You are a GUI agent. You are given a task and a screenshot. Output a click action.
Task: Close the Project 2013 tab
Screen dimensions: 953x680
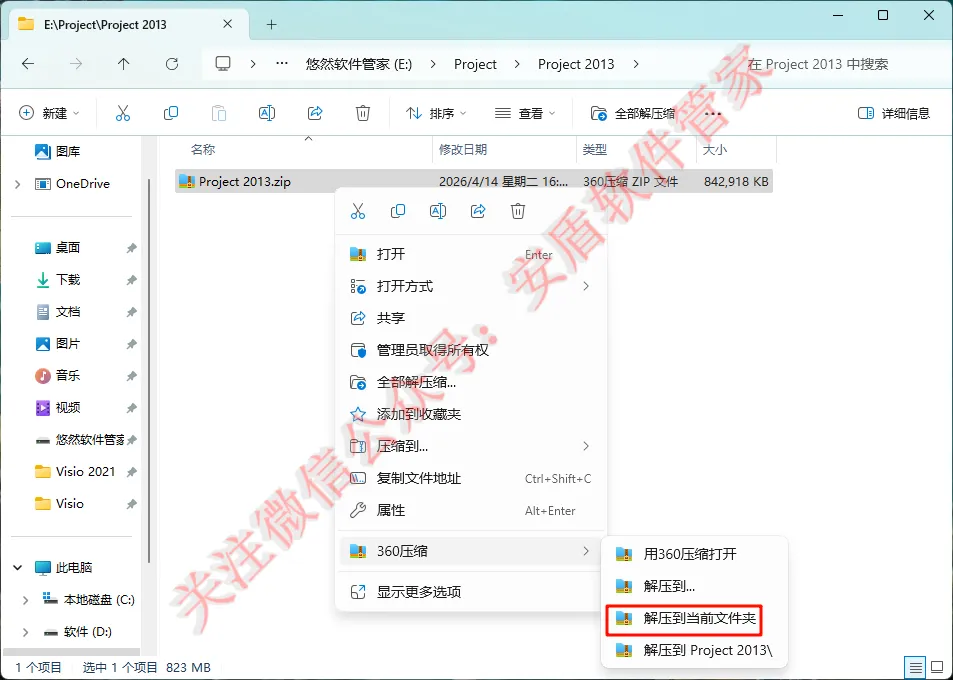coord(227,24)
